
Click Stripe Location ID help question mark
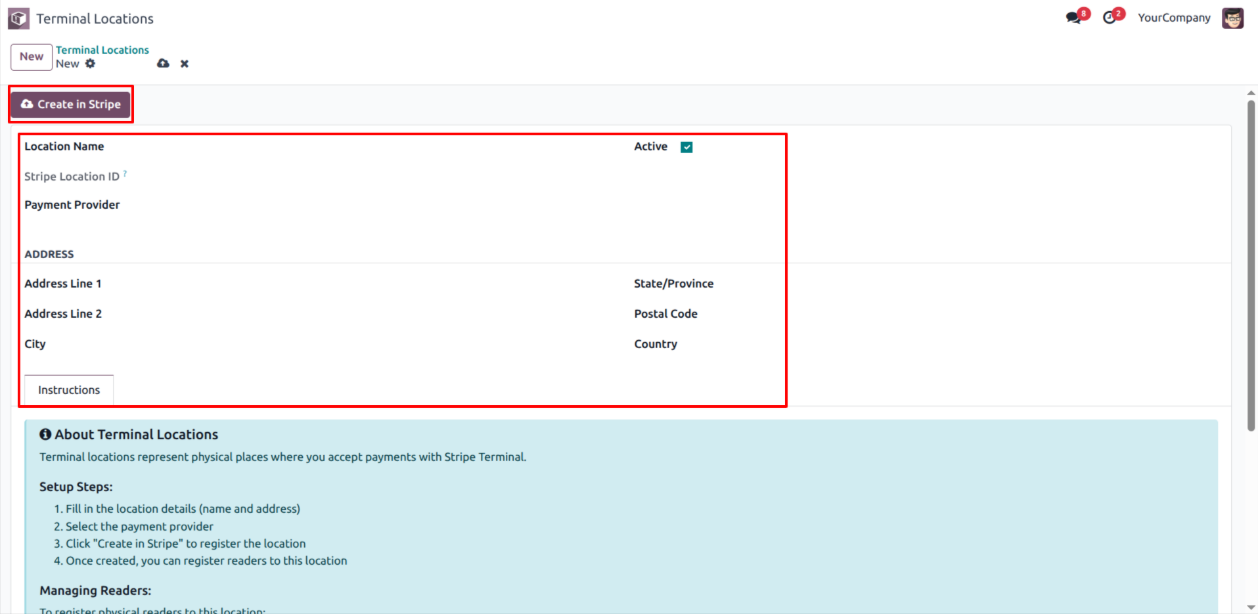pyautogui.click(x=125, y=174)
